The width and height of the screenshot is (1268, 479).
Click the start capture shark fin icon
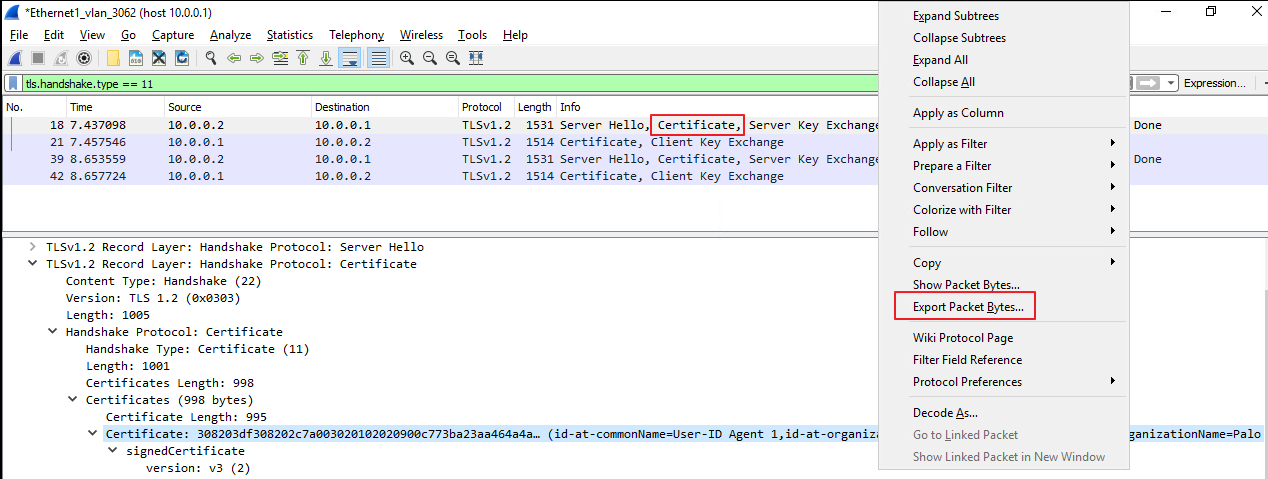[x=16, y=58]
